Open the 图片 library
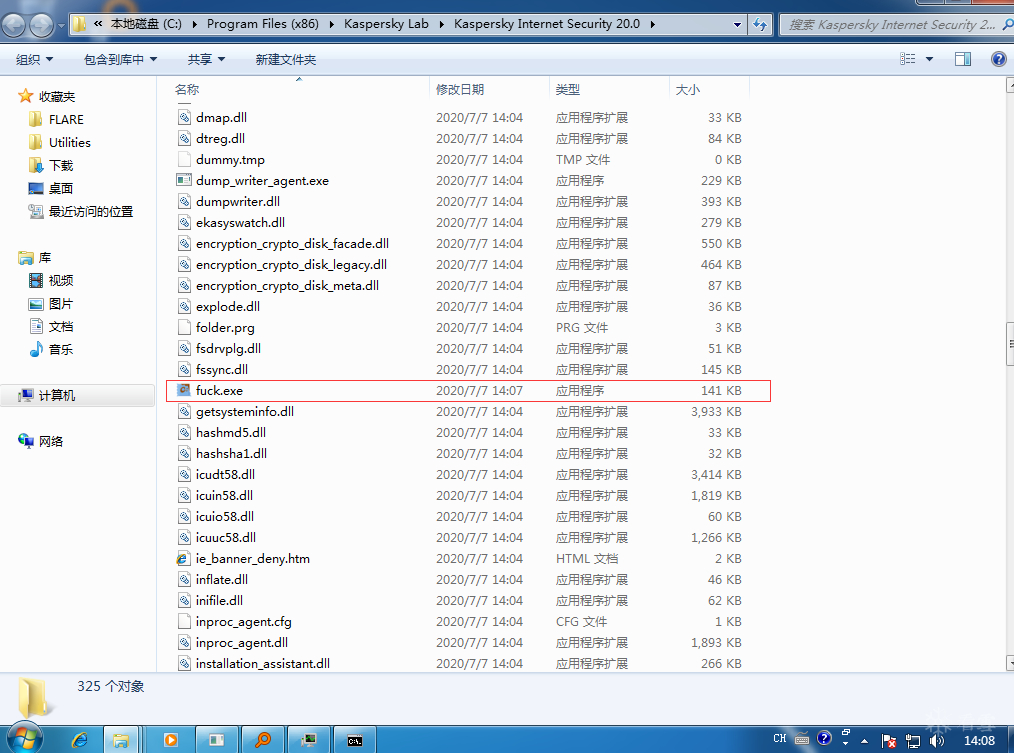This screenshot has height=753, width=1014. [61, 303]
